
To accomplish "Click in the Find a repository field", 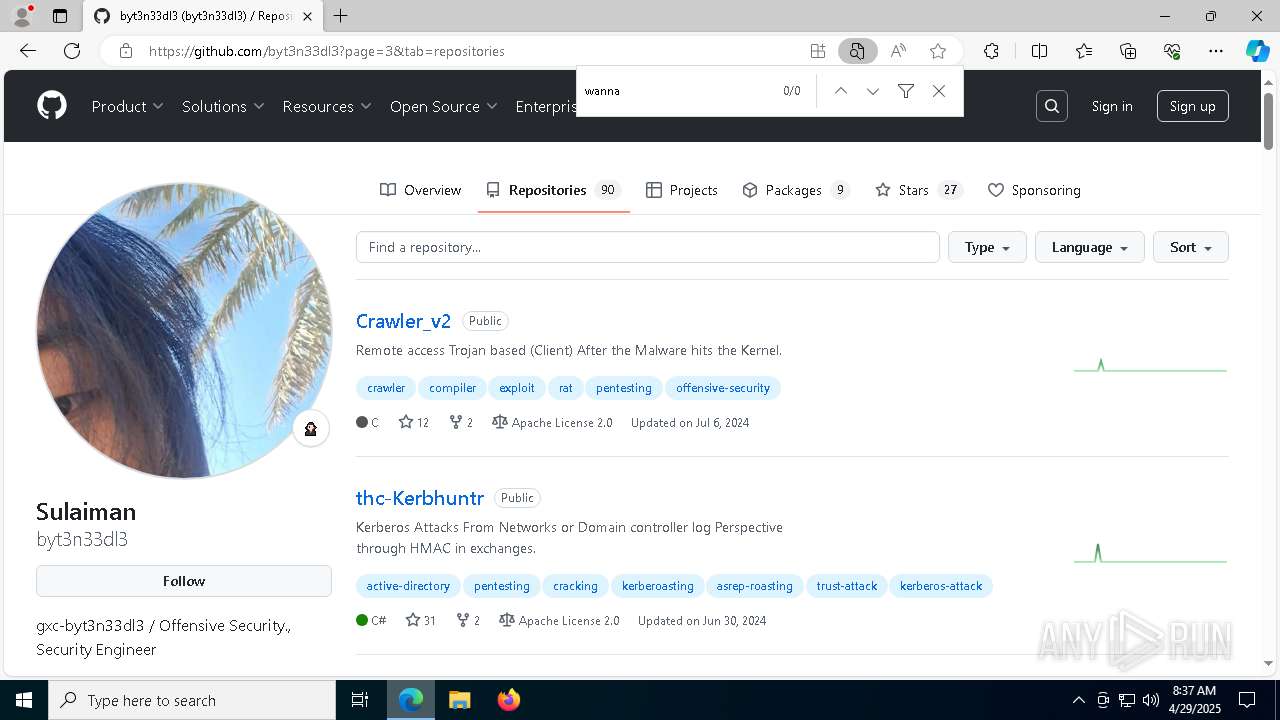I will click(648, 247).
